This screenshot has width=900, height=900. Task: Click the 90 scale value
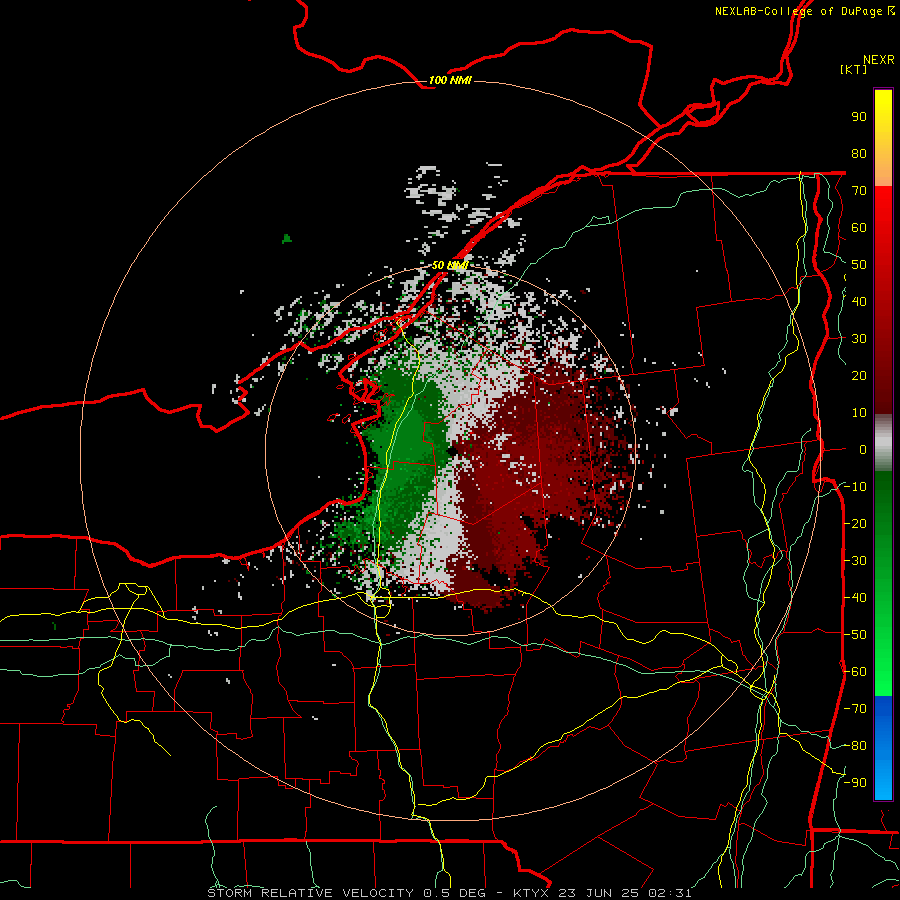pos(859,117)
